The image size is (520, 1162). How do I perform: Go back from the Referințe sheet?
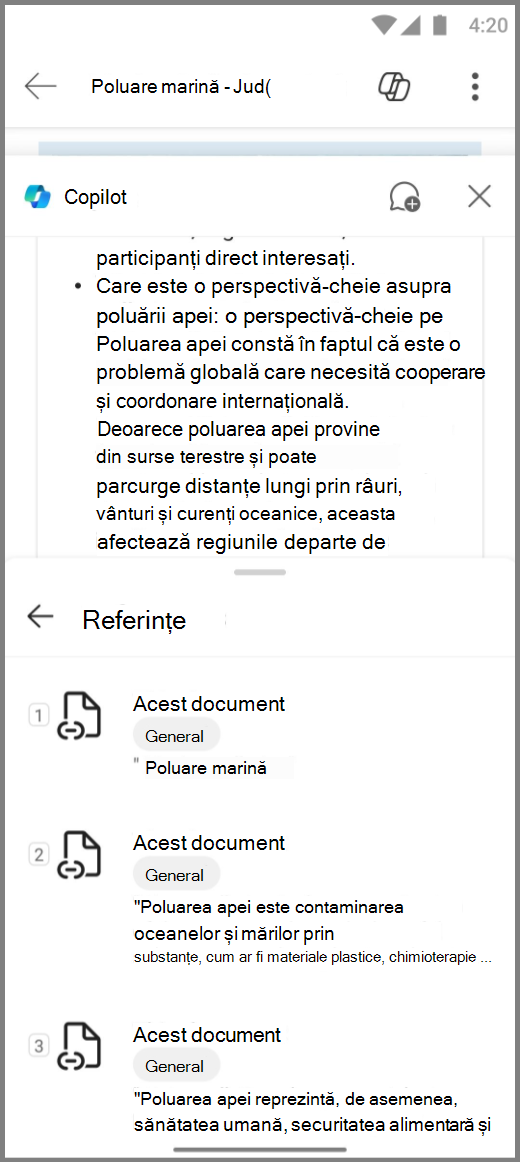coord(40,616)
